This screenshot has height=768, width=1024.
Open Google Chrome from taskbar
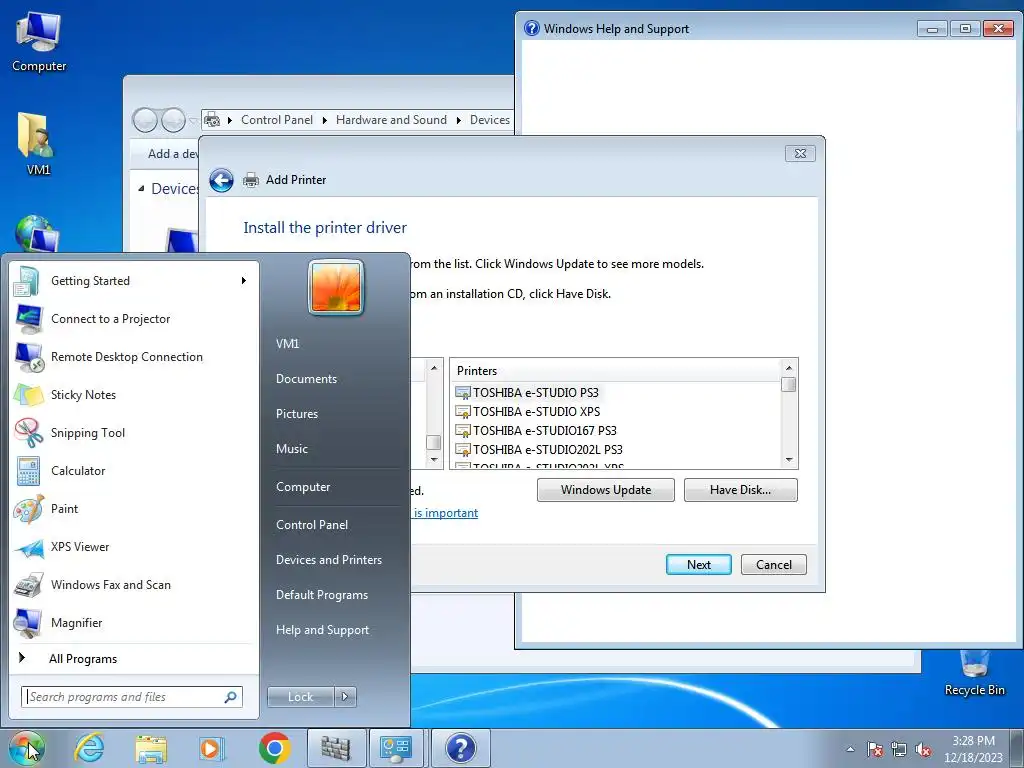pos(274,748)
